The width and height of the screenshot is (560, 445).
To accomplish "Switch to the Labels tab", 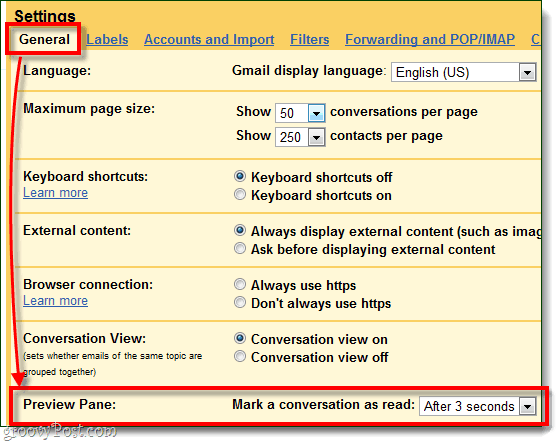I will (107, 39).
